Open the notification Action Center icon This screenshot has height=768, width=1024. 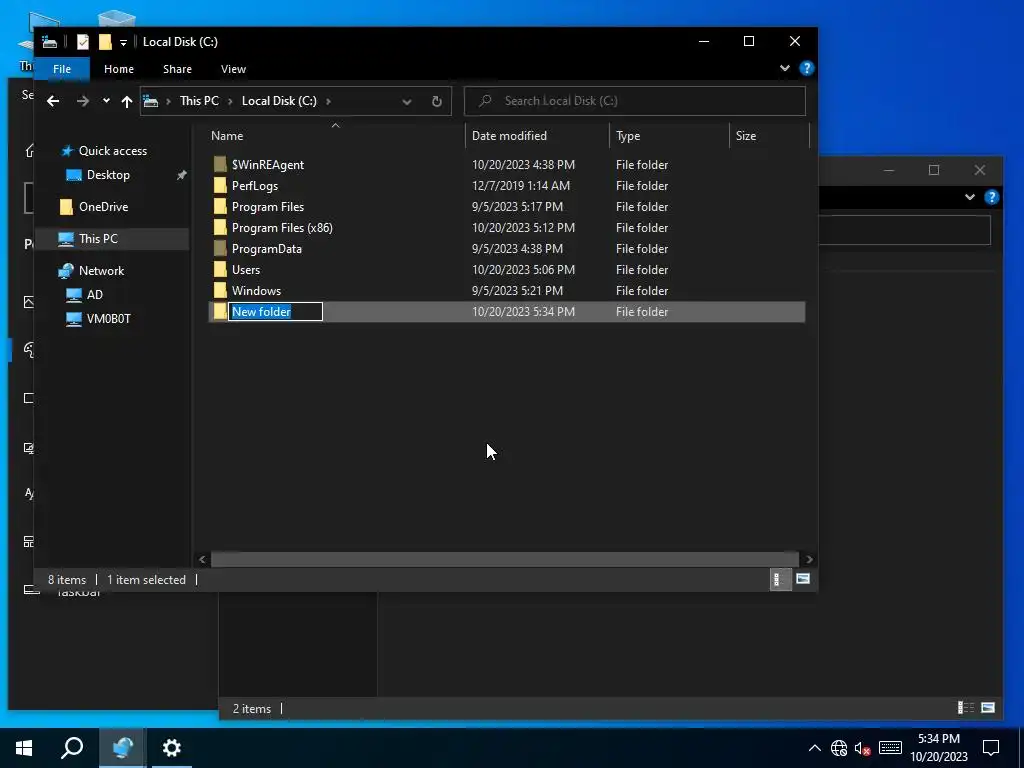pos(991,748)
